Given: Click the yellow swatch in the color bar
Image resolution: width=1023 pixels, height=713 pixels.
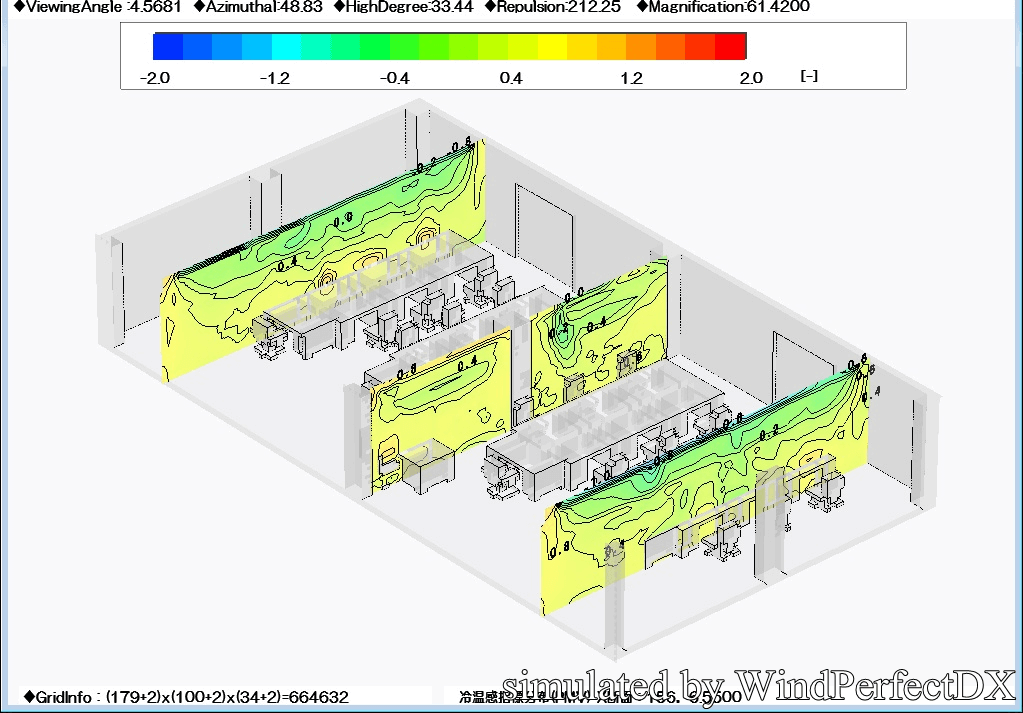Looking at the screenshot, I should [x=552, y=47].
